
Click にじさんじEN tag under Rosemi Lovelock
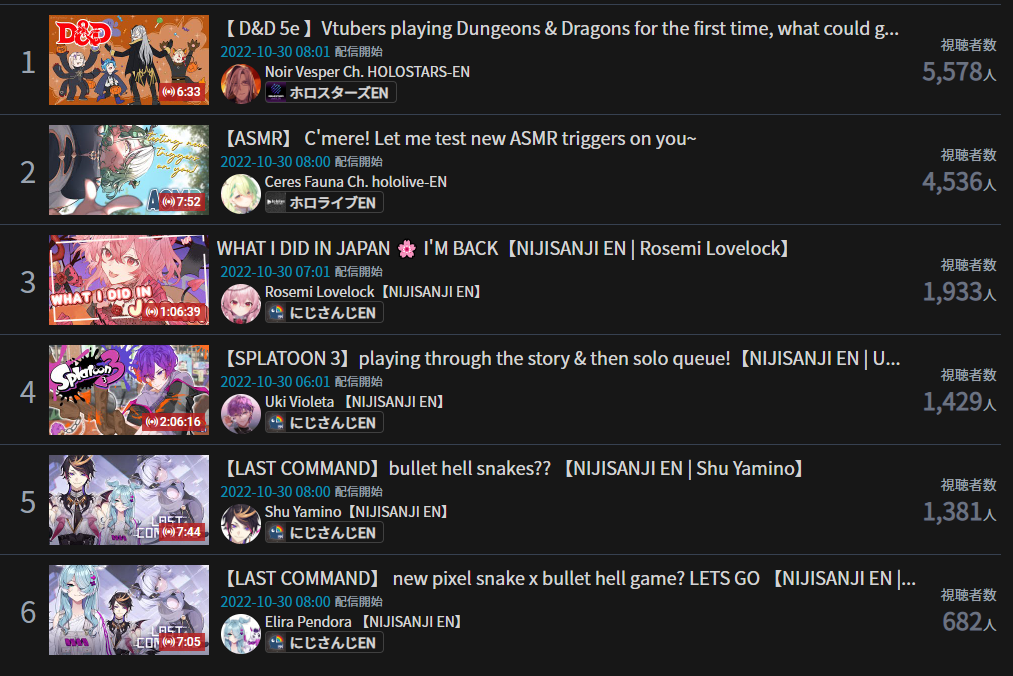coord(324,312)
